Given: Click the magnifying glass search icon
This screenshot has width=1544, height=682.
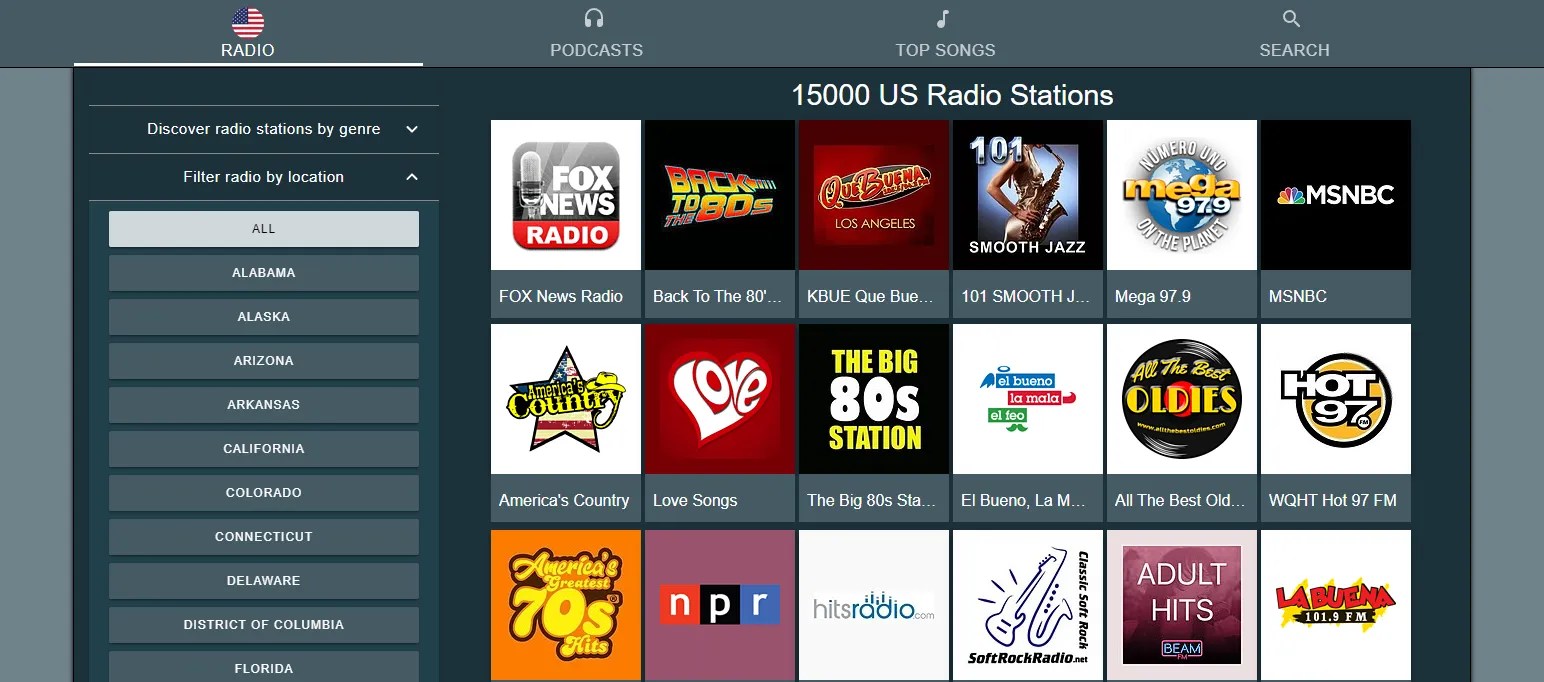Looking at the screenshot, I should [x=1290, y=17].
